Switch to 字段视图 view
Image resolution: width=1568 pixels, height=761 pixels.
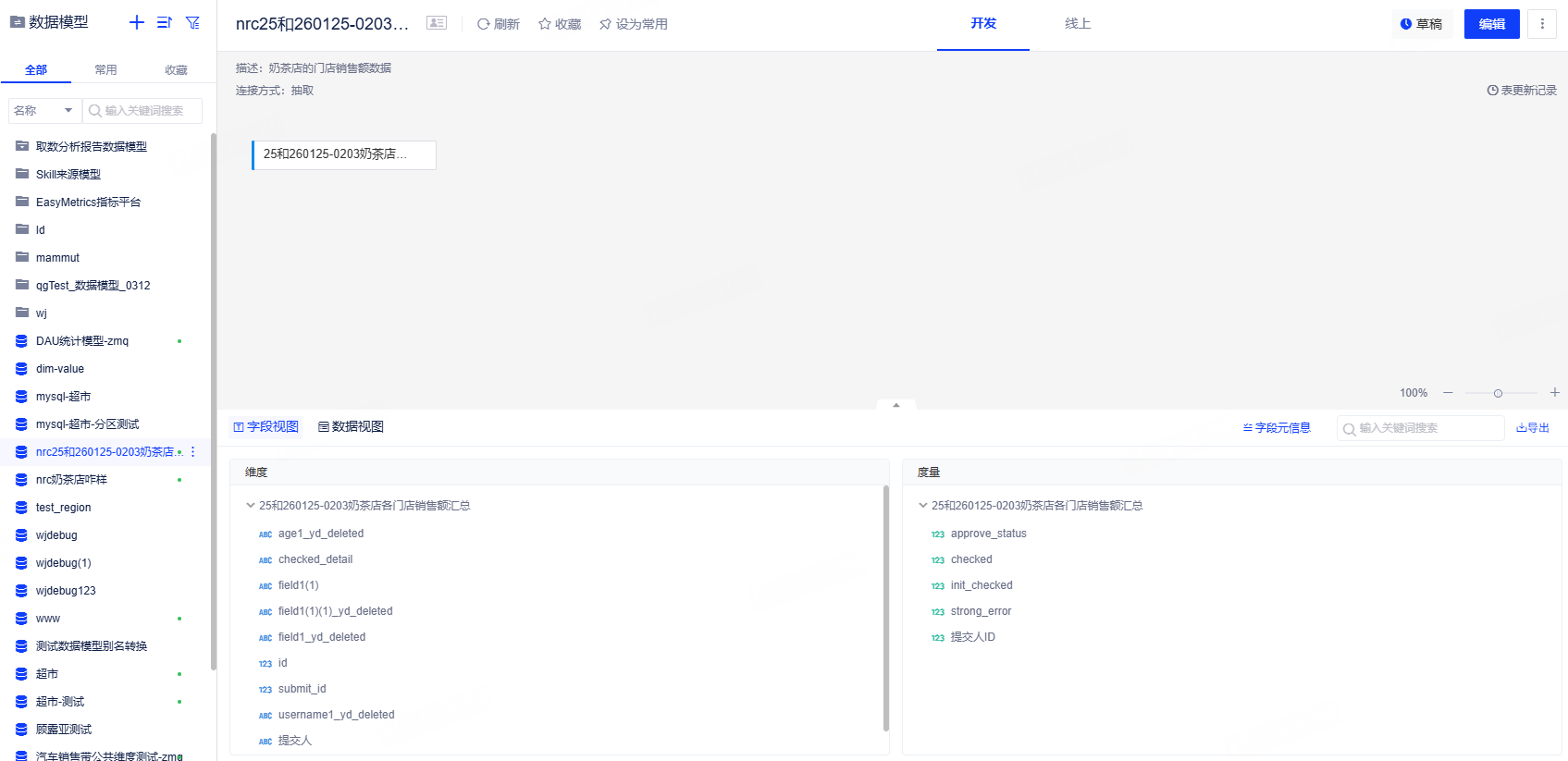(265, 426)
